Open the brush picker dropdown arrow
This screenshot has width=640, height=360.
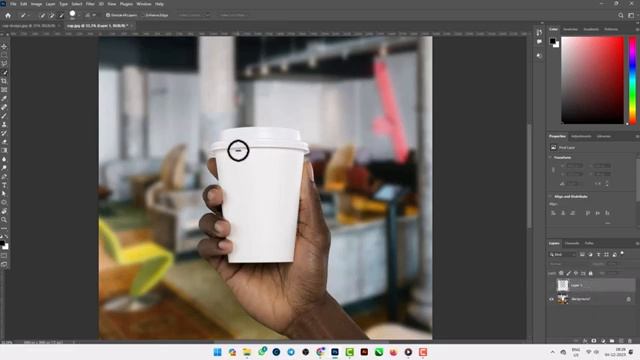pos(79,15)
